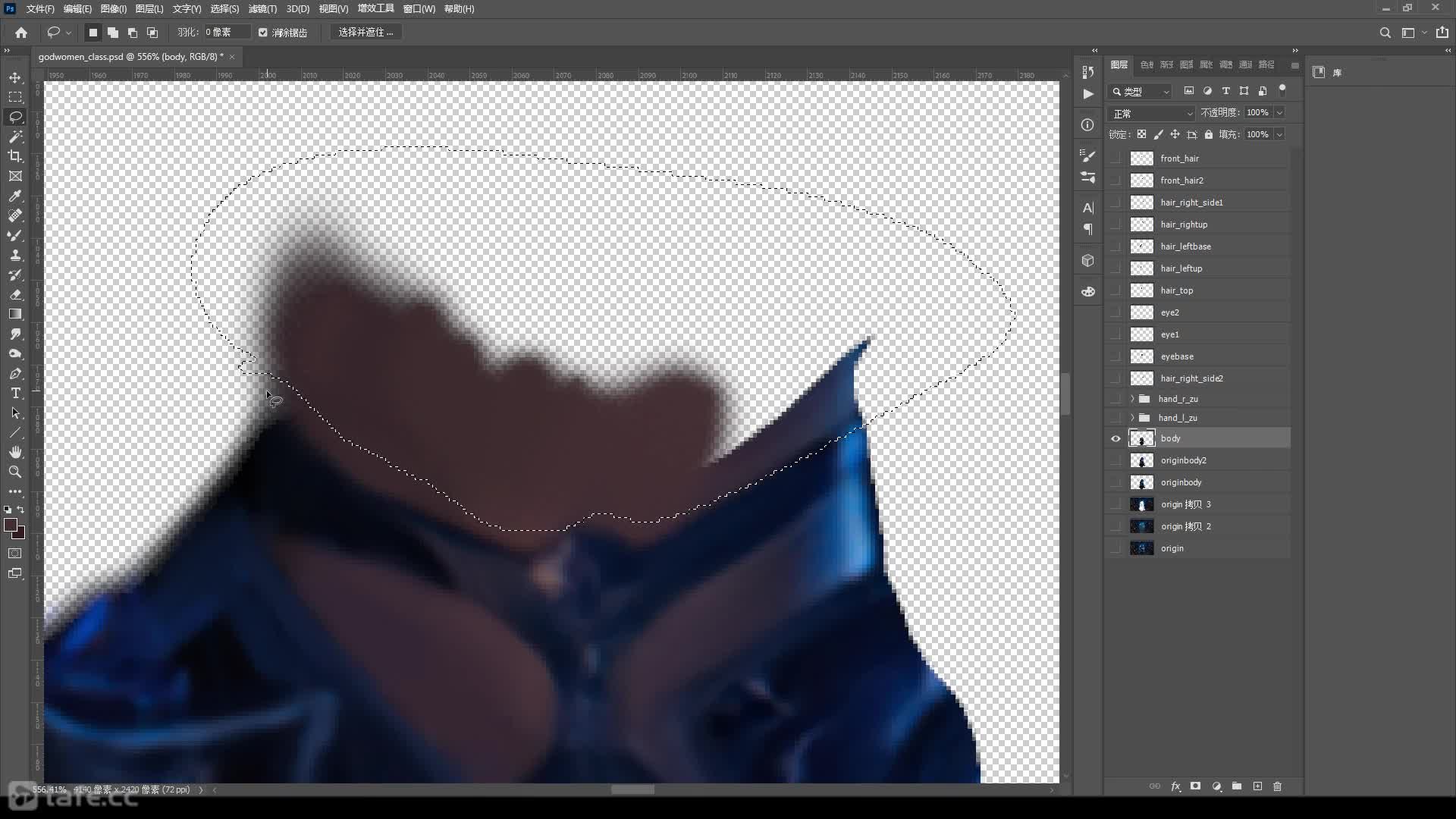Viewport: 1456px width, 819px height.
Task: Select the Eyedropper tool
Action: (15, 196)
